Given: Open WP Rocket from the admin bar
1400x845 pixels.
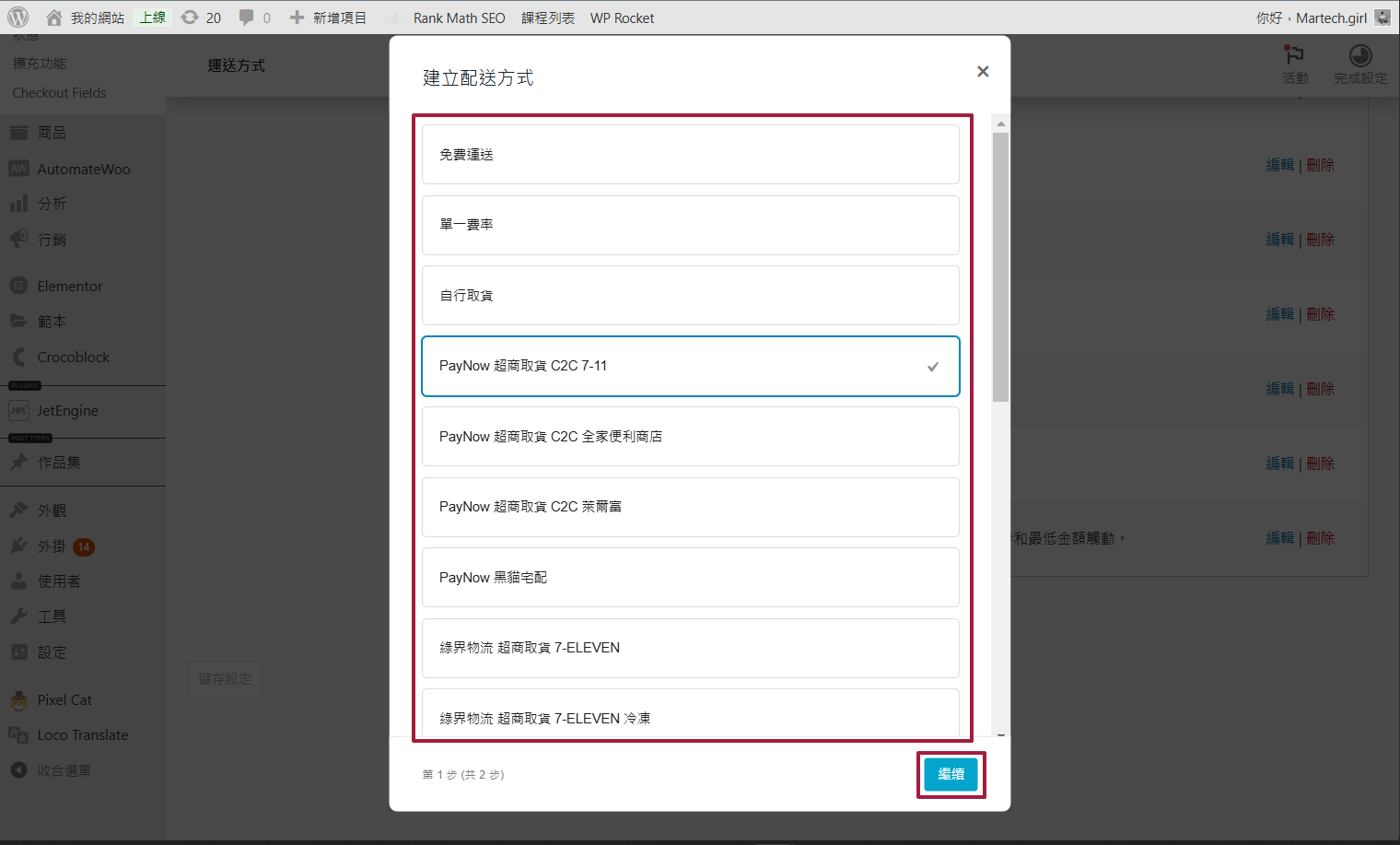Looking at the screenshot, I should [x=622, y=17].
